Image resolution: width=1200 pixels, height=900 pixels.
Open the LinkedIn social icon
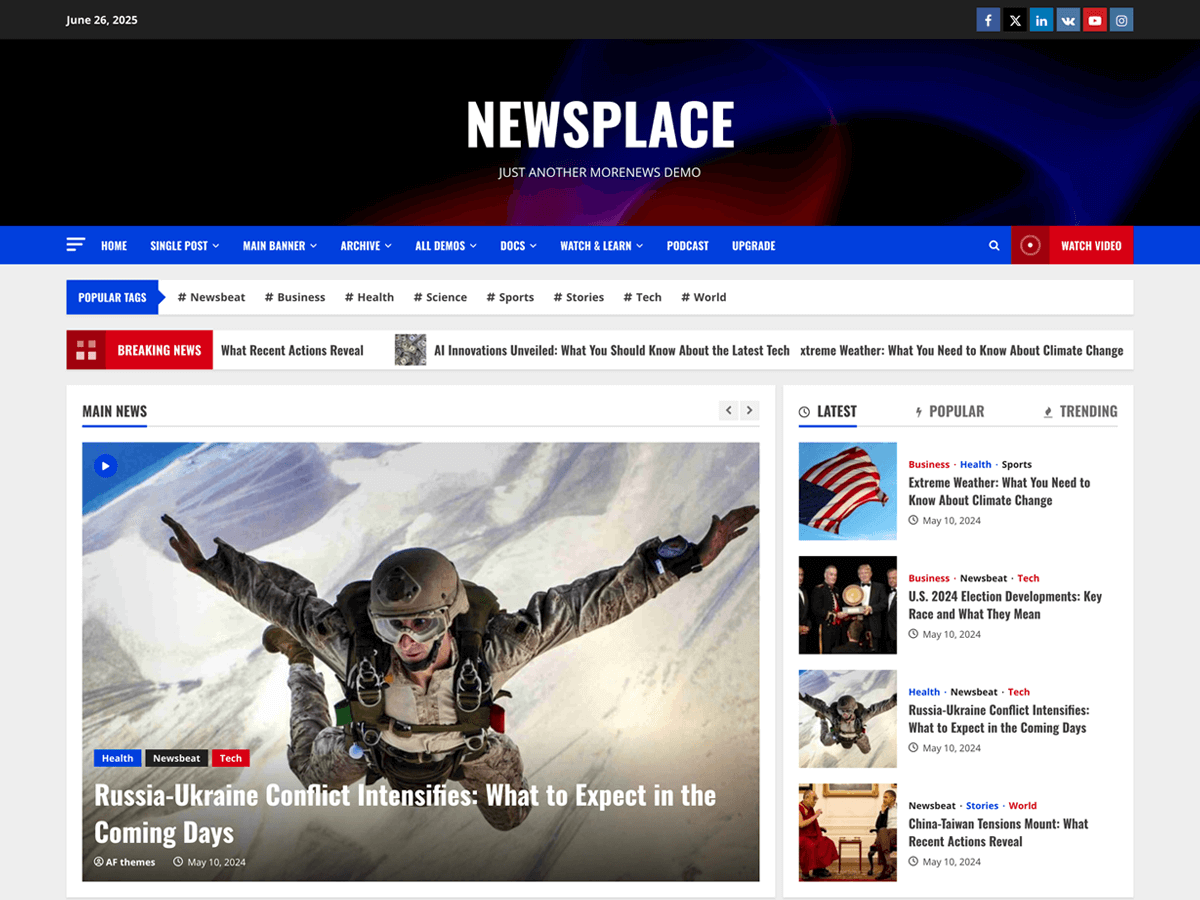pyautogui.click(x=1041, y=19)
